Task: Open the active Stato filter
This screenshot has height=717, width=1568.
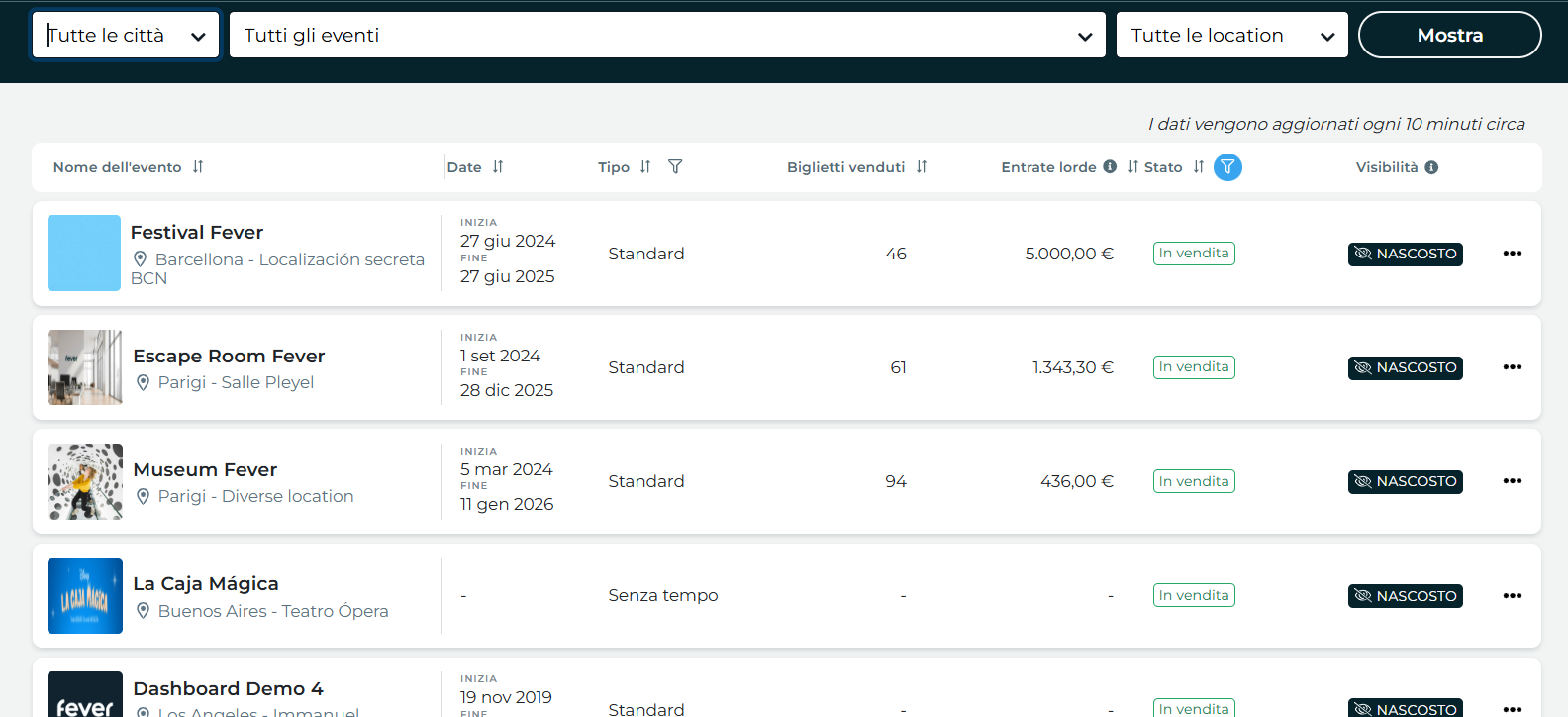Action: pos(1227,167)
